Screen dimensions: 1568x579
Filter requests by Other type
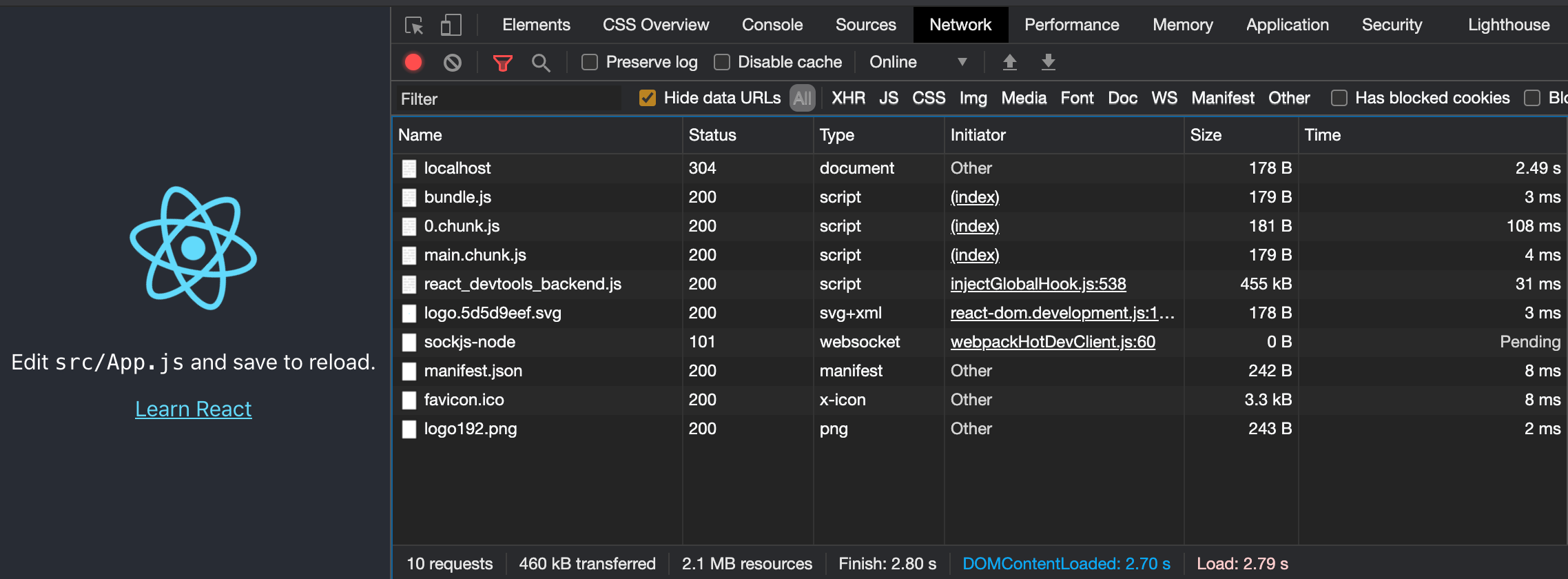(x=1289, y=98)
